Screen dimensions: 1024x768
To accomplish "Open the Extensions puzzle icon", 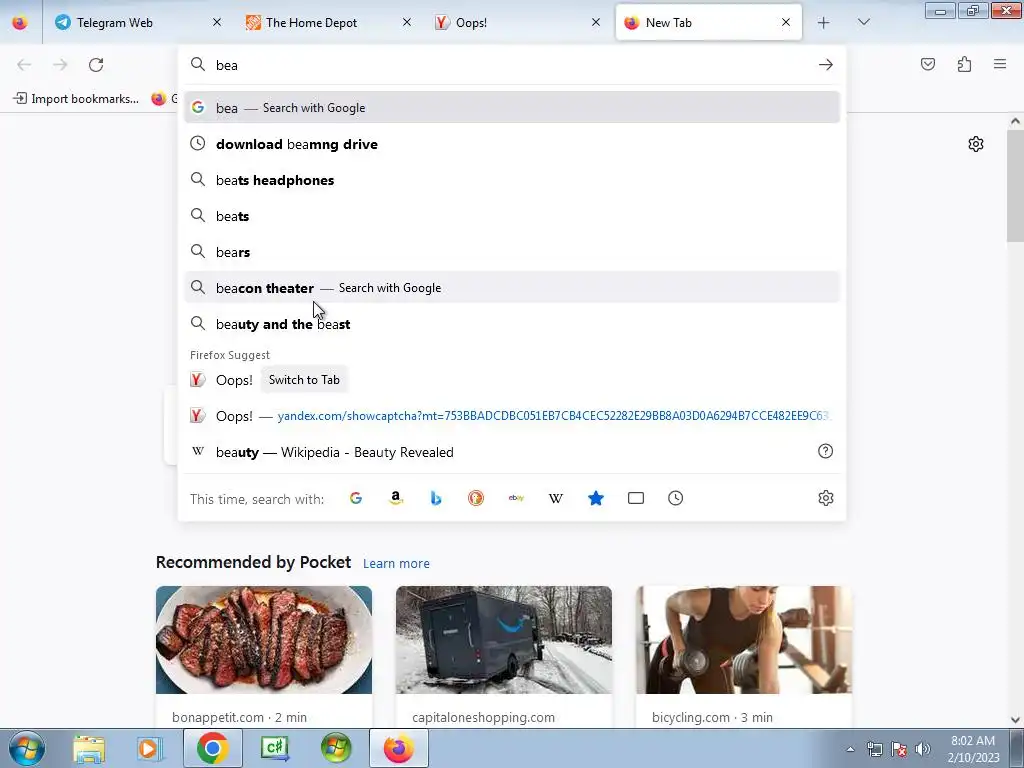I will click(x=964, y=64).
